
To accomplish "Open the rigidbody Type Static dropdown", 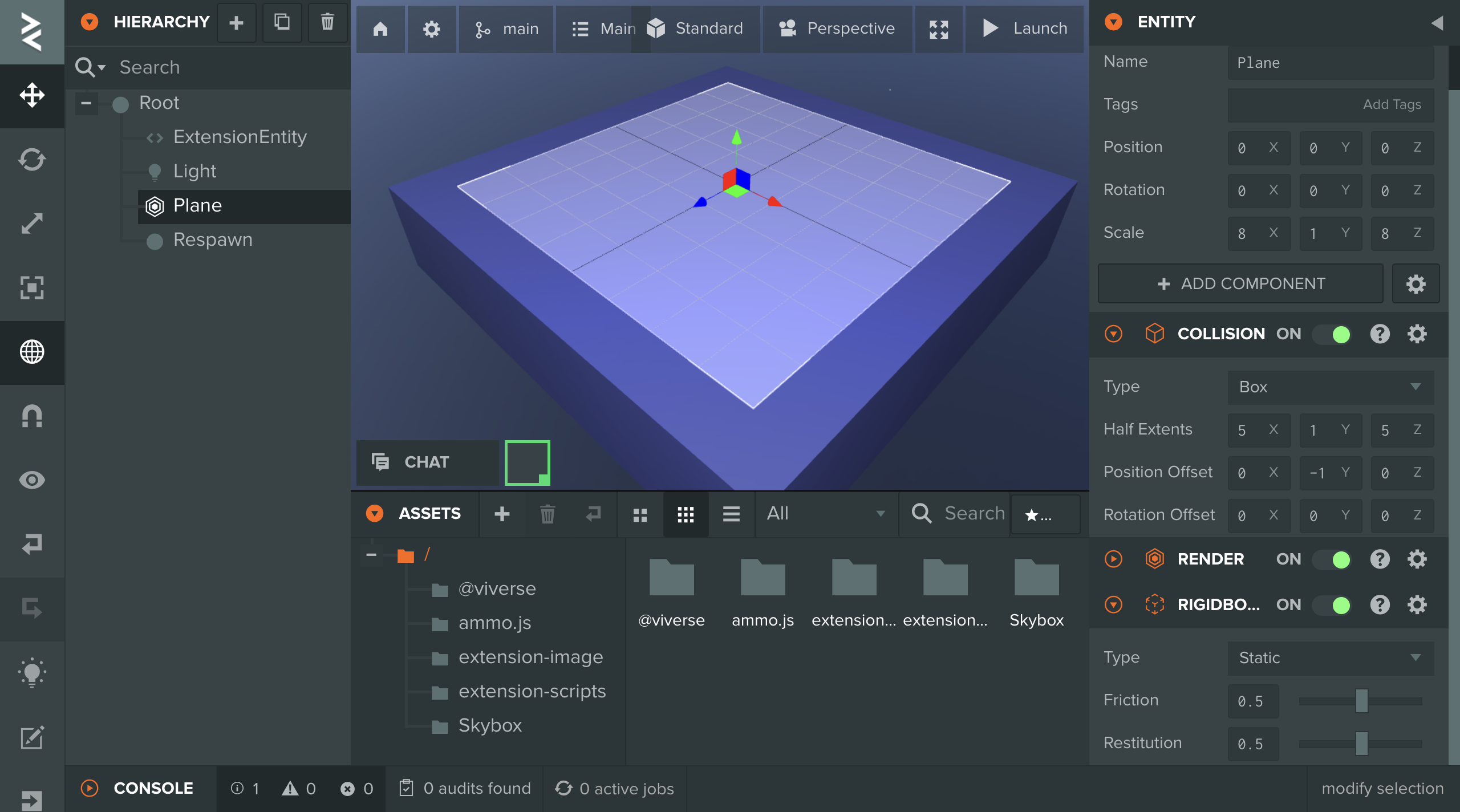I will (x=1330, y=658).
